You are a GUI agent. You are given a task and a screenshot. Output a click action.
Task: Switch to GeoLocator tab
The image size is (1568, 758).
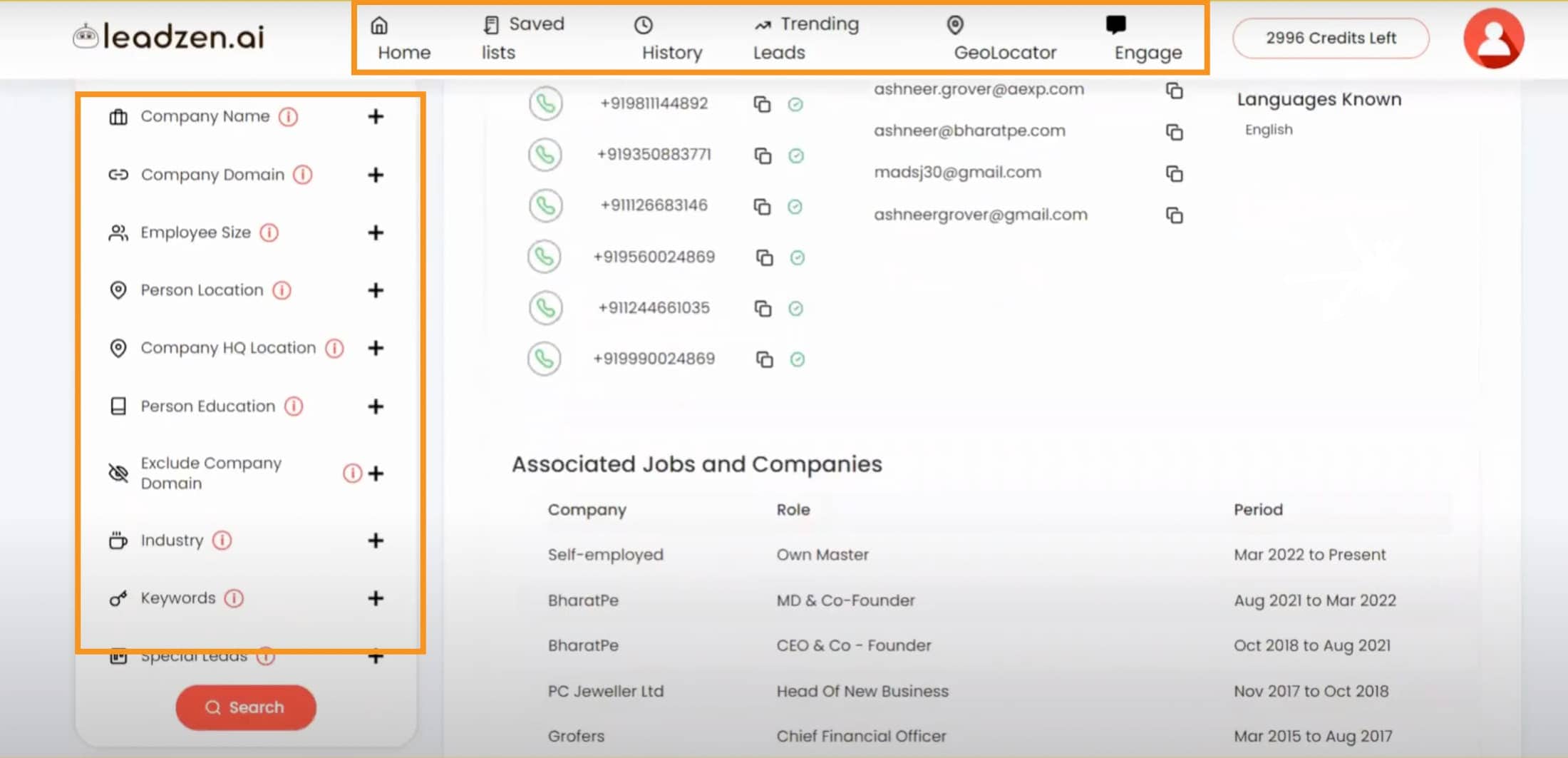click(1004, 39)
